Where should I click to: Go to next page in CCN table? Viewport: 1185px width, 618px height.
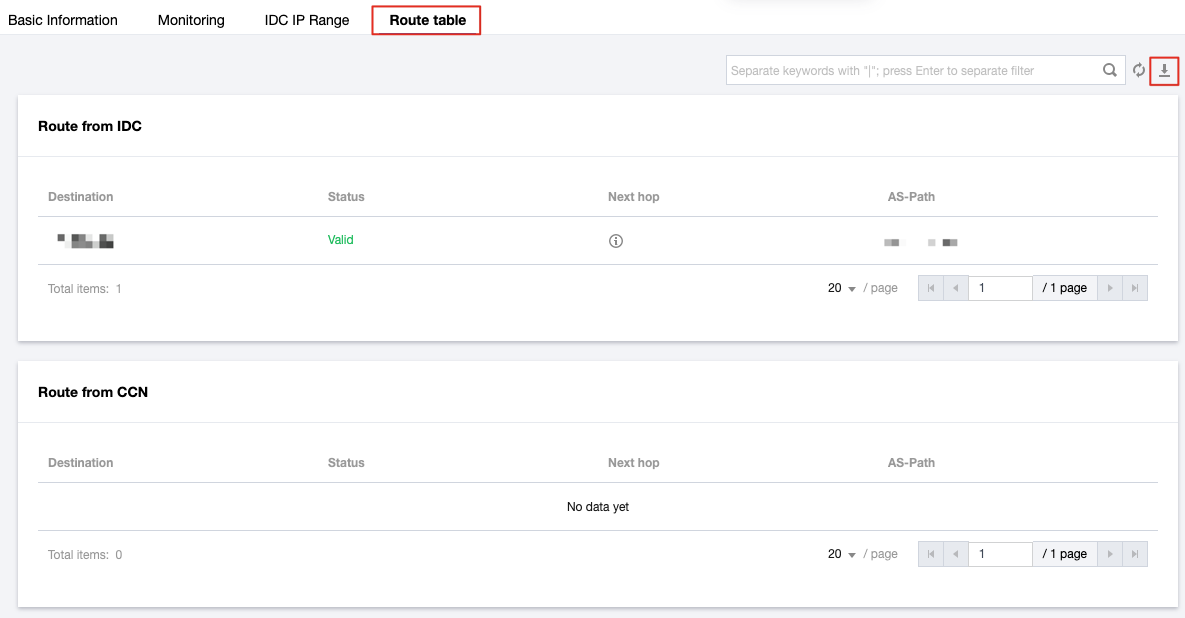(1109, 554)
